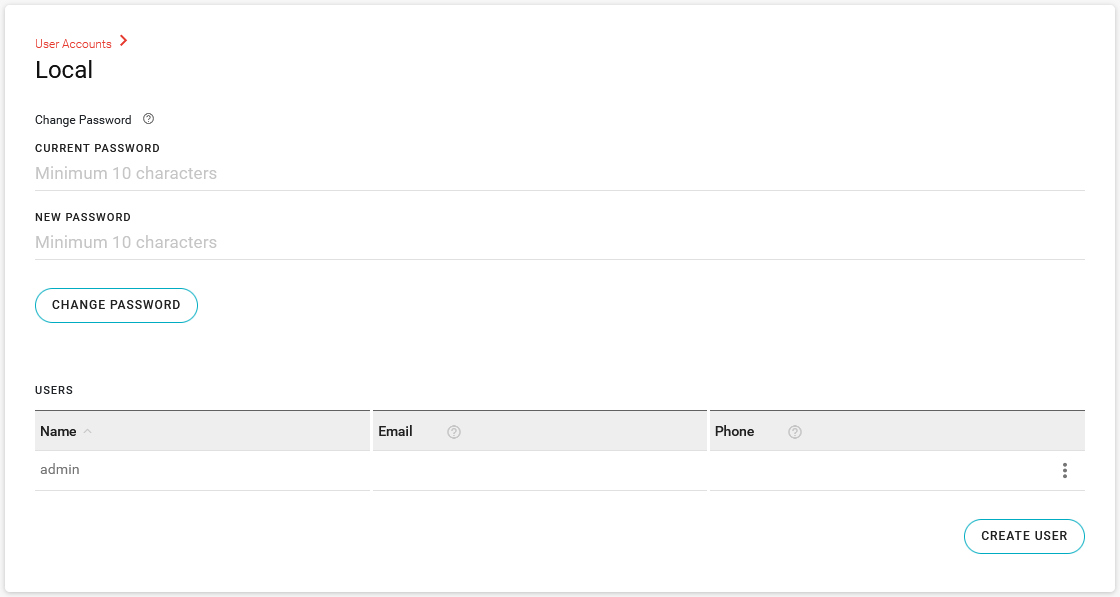Click the User Accounts breadcrumb link
This screenshot has width=1120, height=597.
click(x=73, y=44)
